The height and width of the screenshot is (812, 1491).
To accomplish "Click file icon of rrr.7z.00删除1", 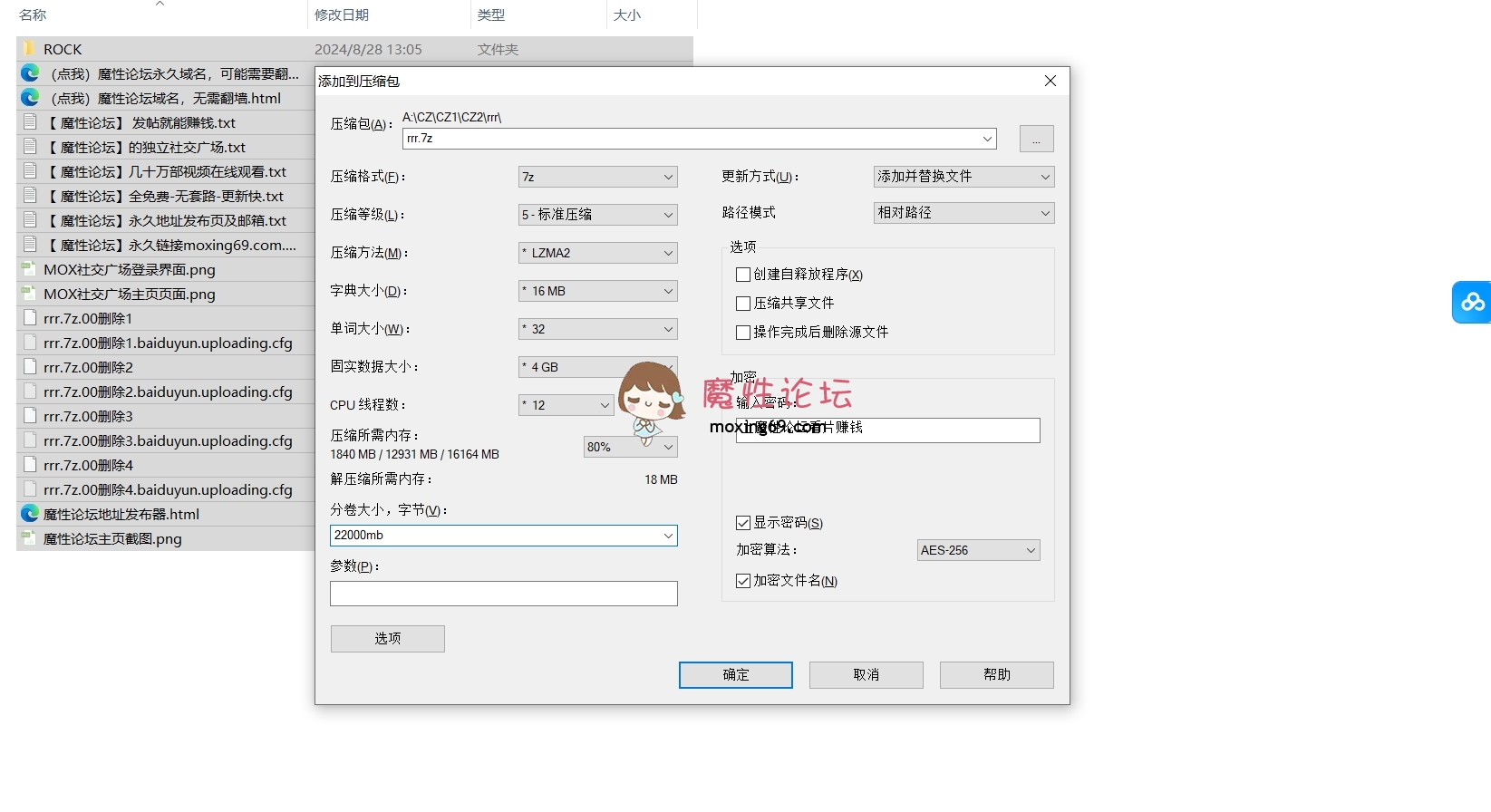I will click(30, 318).
